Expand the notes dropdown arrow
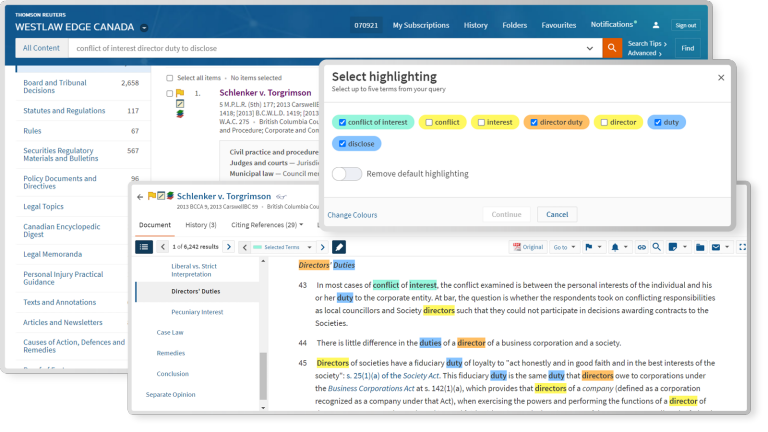Screen dimensions: 768x432 tap(685, 247)
